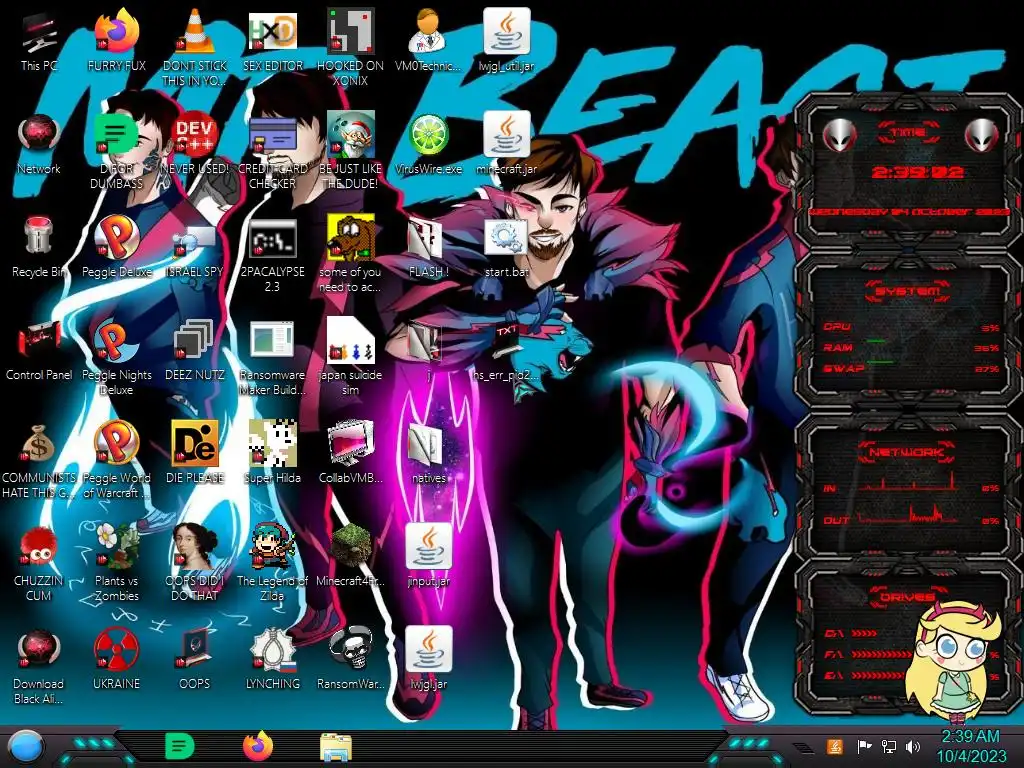Click the Start orb on the taskbar

pyautogui.click(x=27, y=748)
